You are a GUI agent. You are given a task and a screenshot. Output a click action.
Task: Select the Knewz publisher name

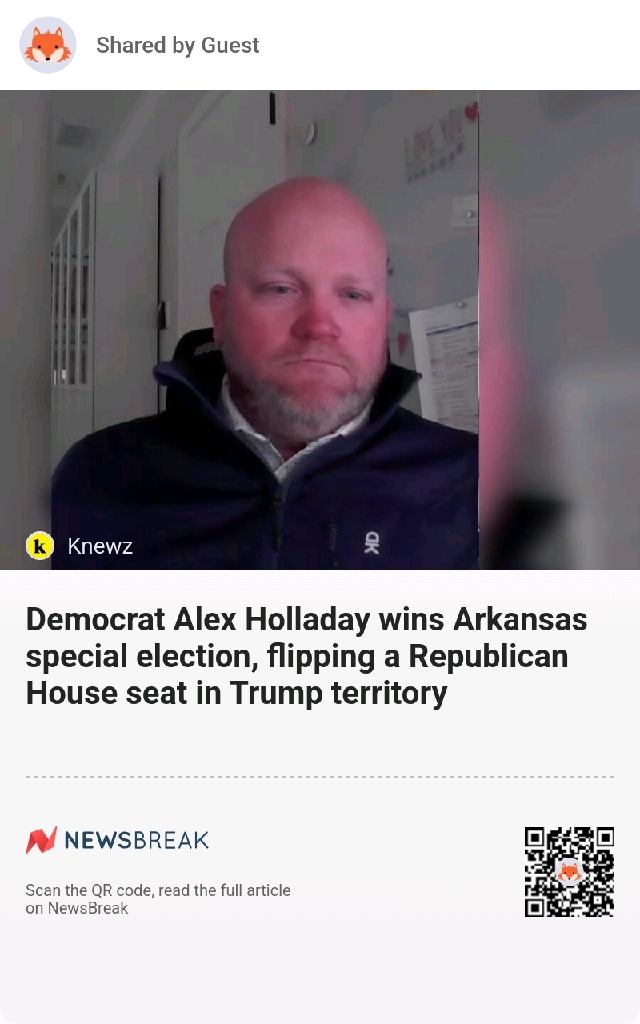point(100,546)
